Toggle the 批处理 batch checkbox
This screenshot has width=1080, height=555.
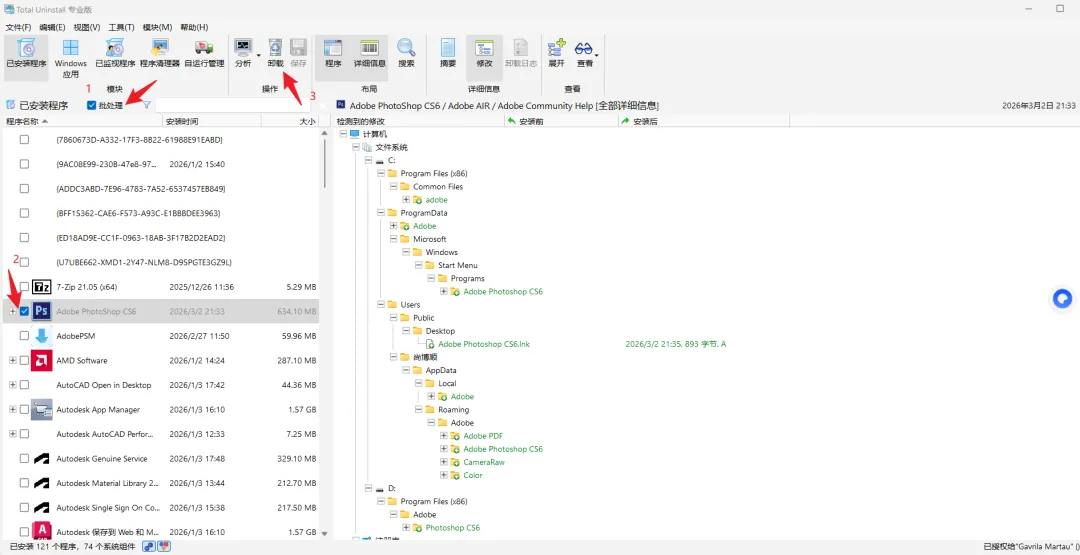pos(92,105)
